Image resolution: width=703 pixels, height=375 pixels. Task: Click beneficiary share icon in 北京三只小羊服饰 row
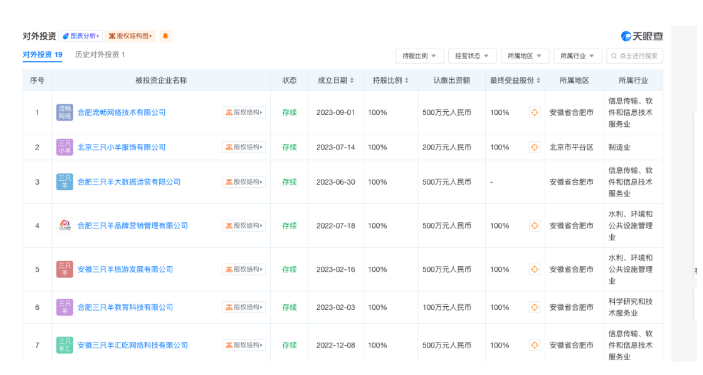534,147
